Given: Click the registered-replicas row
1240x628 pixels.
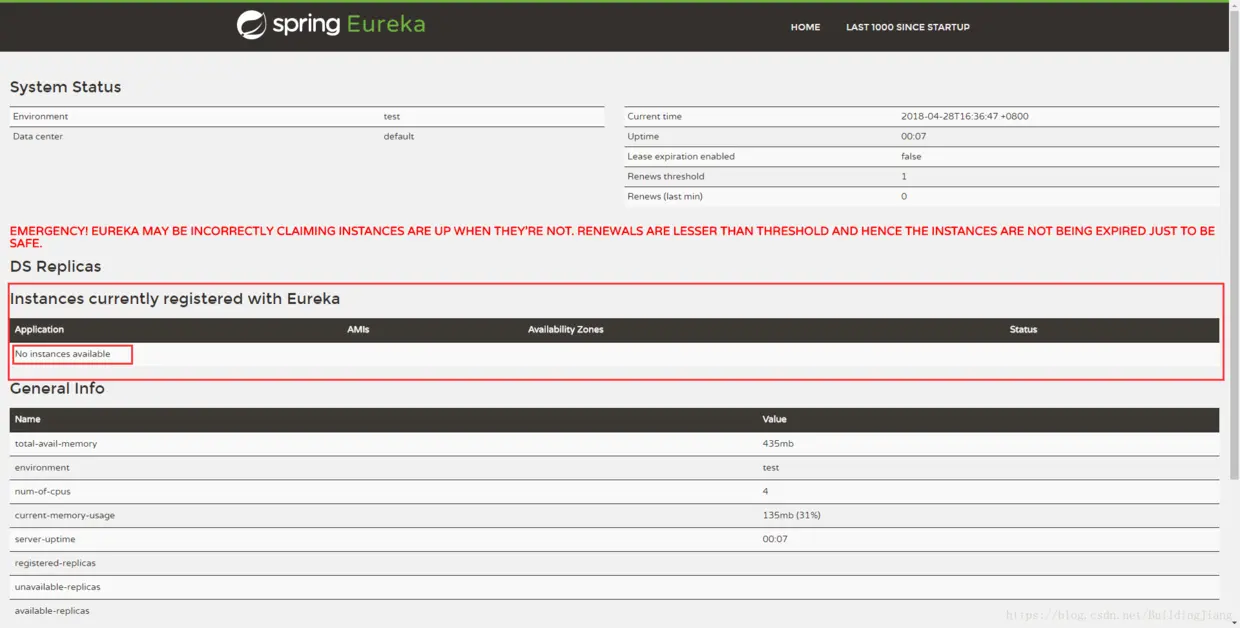Looking at the screenshot, I should tap(614, 563).
